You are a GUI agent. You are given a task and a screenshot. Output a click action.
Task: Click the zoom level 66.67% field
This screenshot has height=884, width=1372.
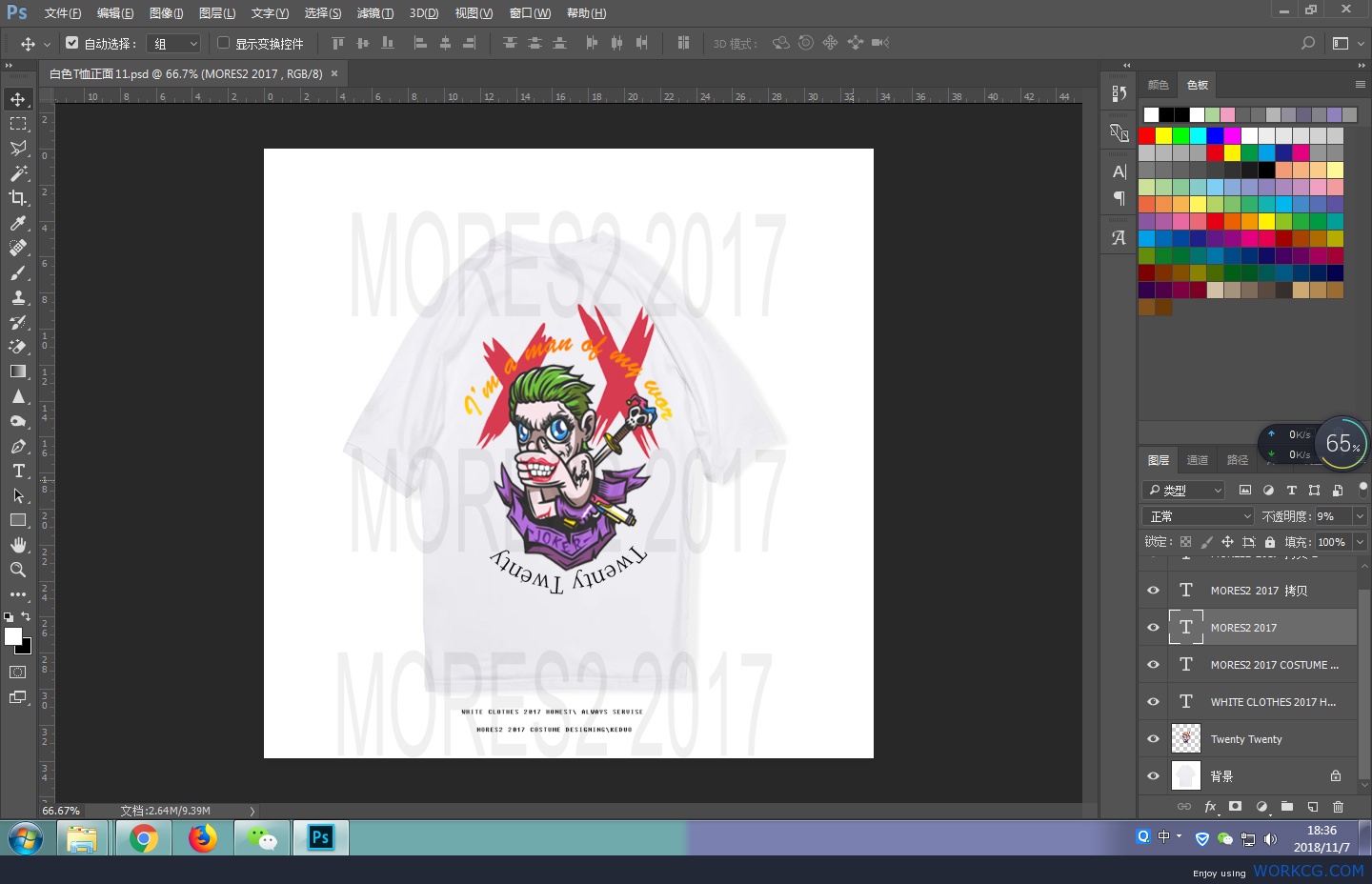pyautogui.click(x=61, y=812)
